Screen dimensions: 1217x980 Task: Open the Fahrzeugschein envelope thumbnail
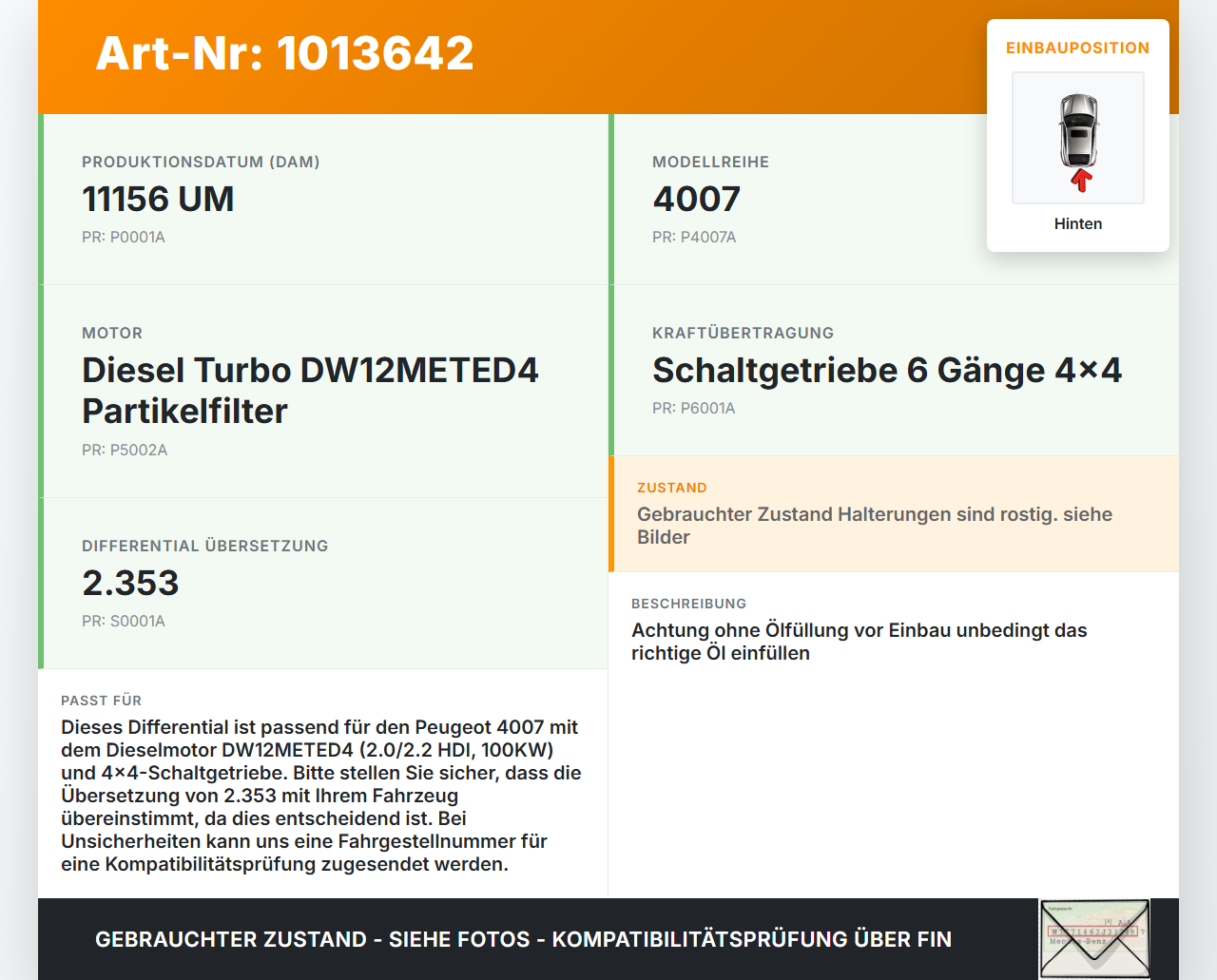click(1093, 938)
